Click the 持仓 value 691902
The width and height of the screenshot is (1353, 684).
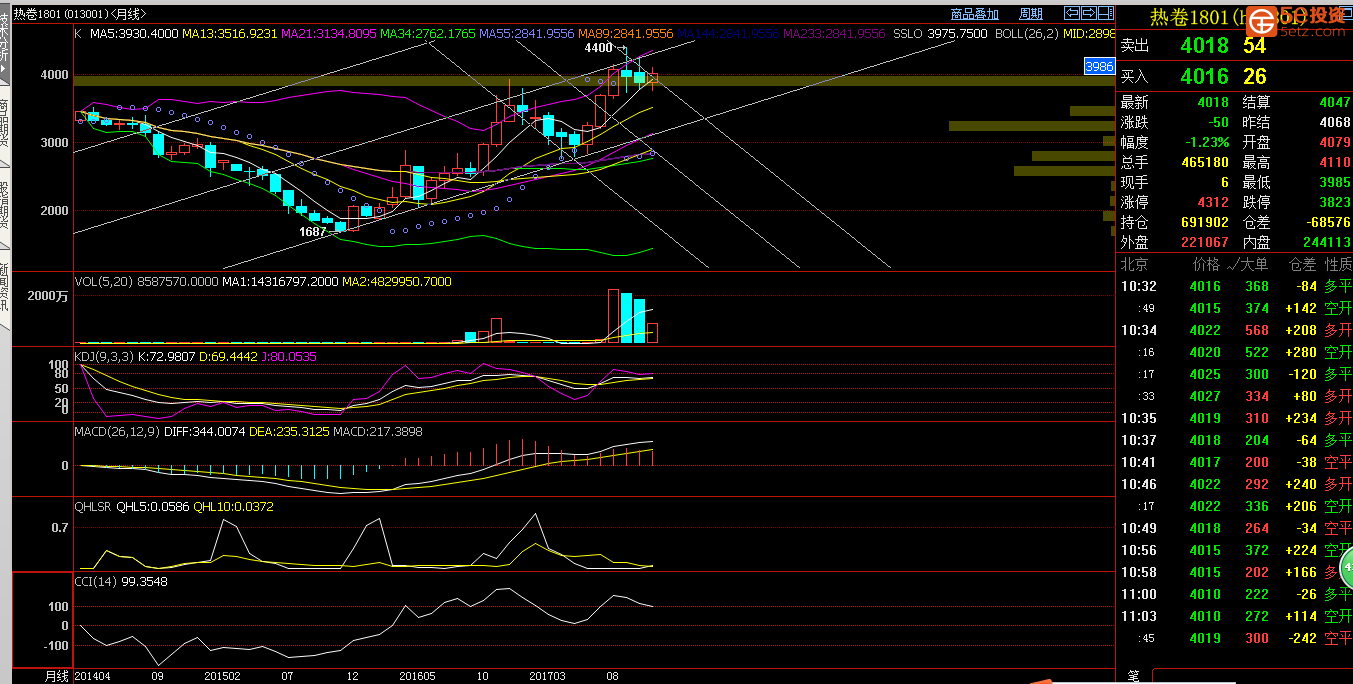coord(1205,222)
